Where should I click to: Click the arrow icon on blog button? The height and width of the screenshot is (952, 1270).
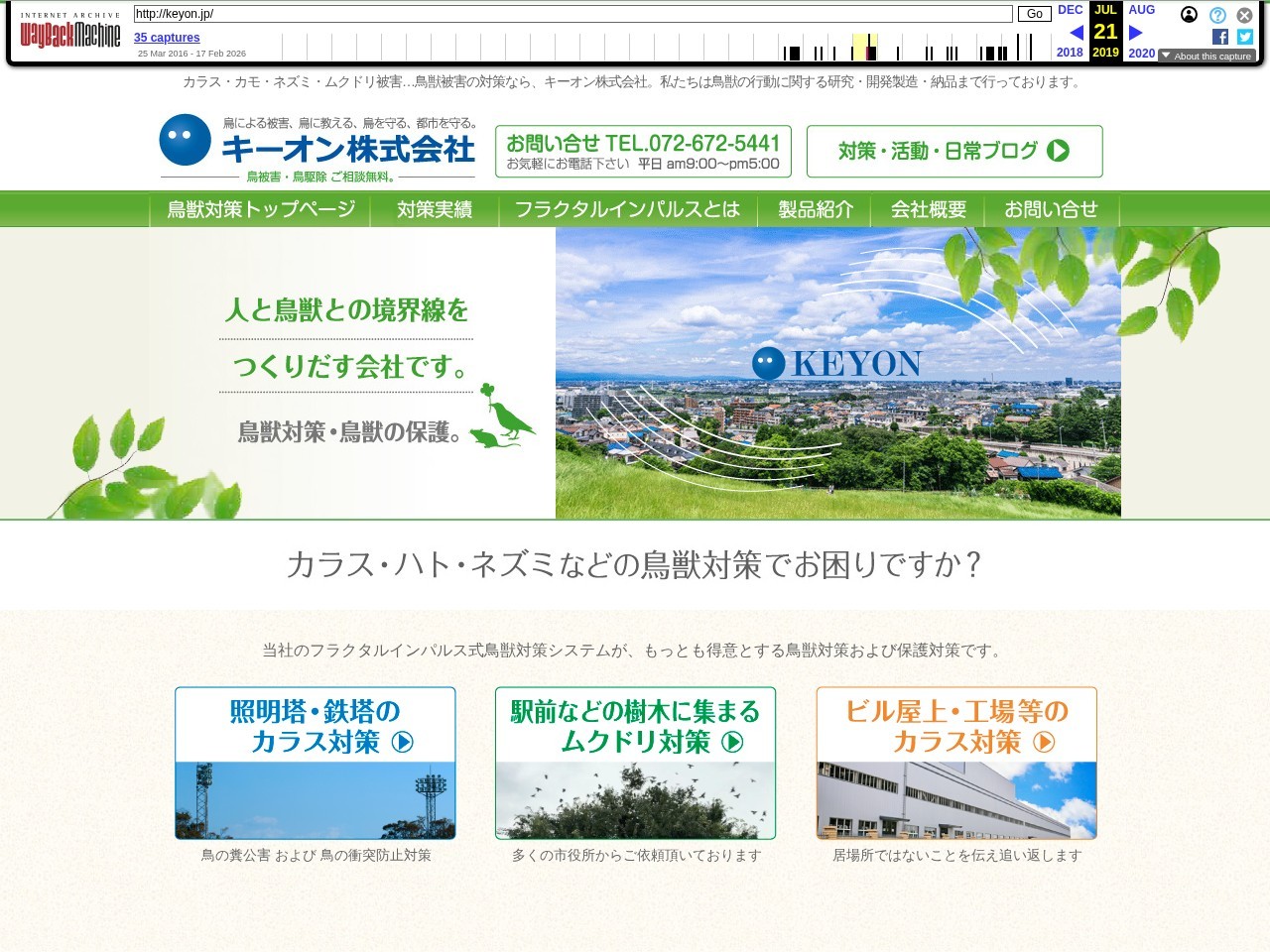coord(1059,151)
